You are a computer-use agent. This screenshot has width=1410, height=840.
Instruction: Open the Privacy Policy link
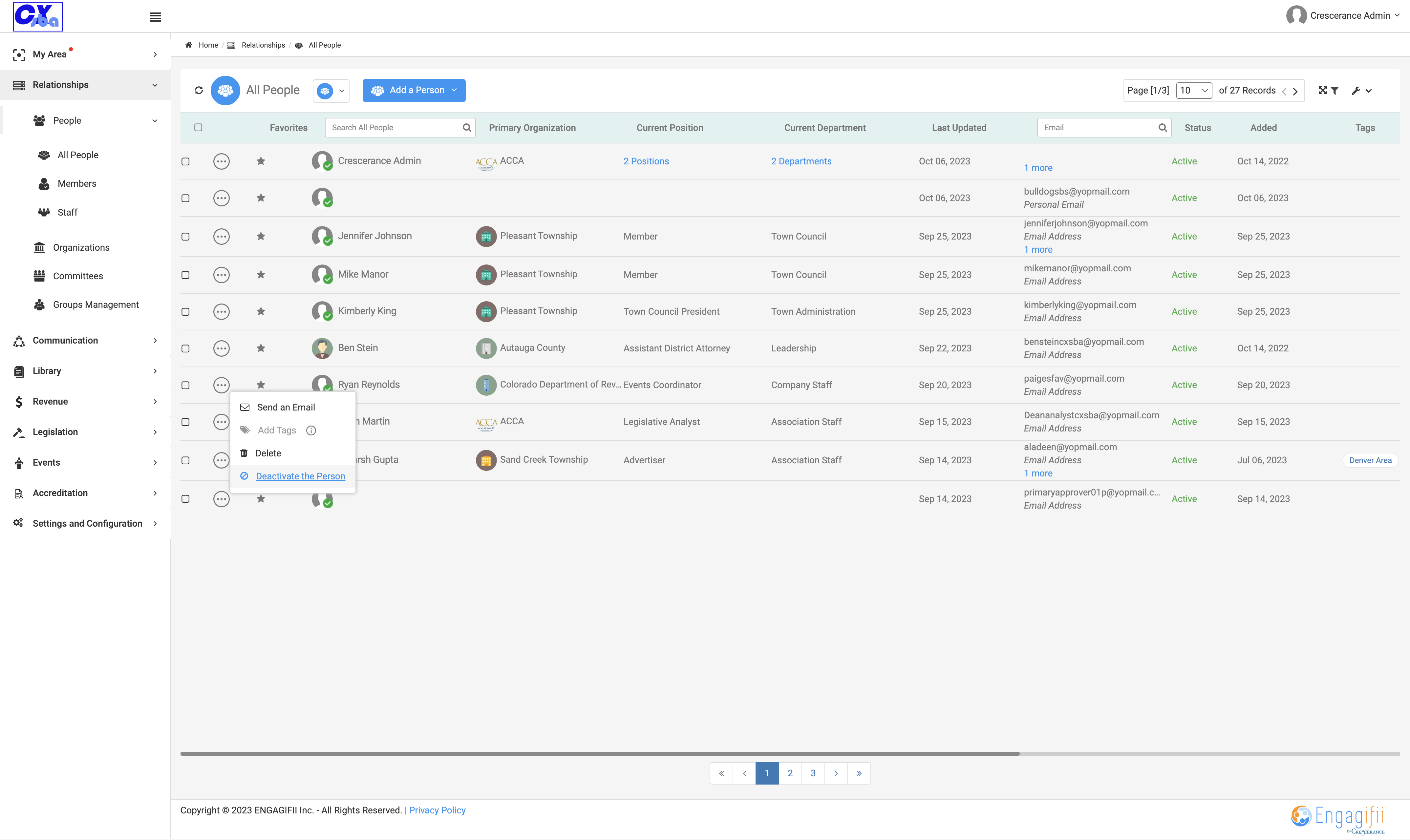click(x=437, y=810)
